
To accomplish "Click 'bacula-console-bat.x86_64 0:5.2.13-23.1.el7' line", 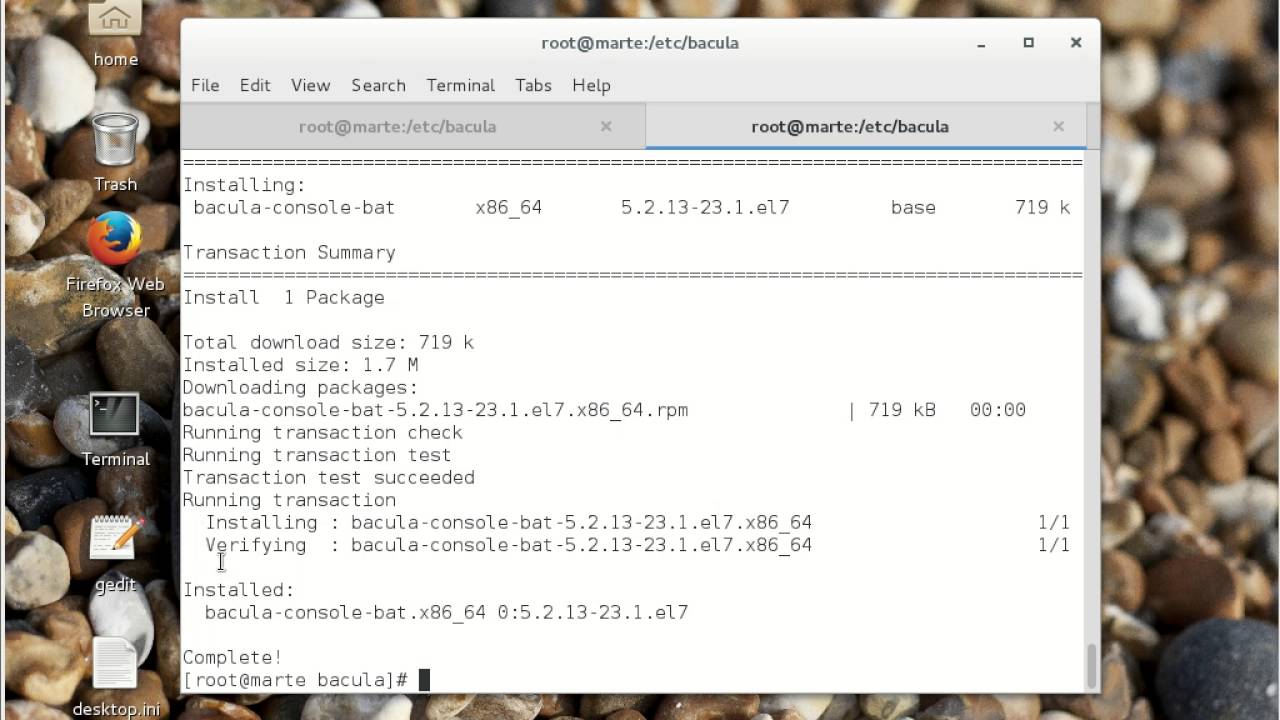I will [x=446, y=612].
